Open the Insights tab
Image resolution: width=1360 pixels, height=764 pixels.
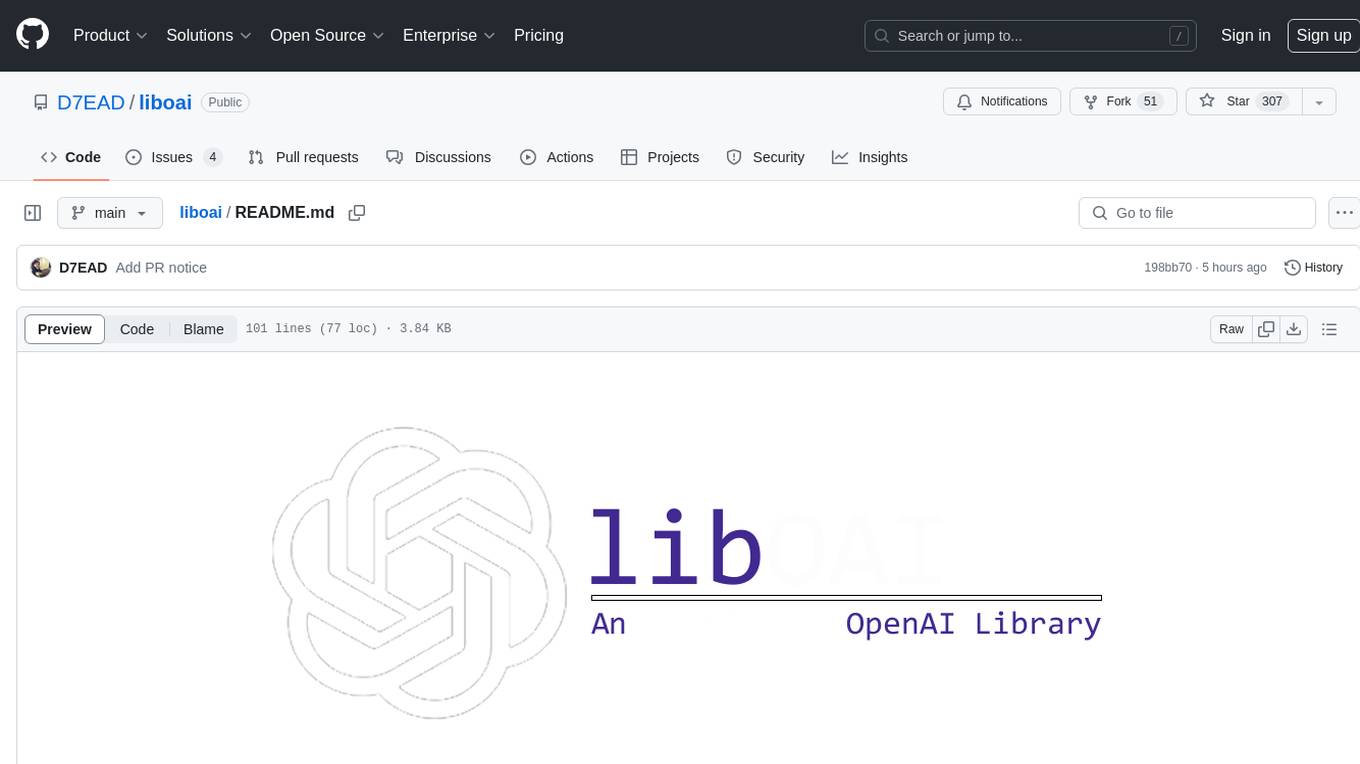(870, 157)
